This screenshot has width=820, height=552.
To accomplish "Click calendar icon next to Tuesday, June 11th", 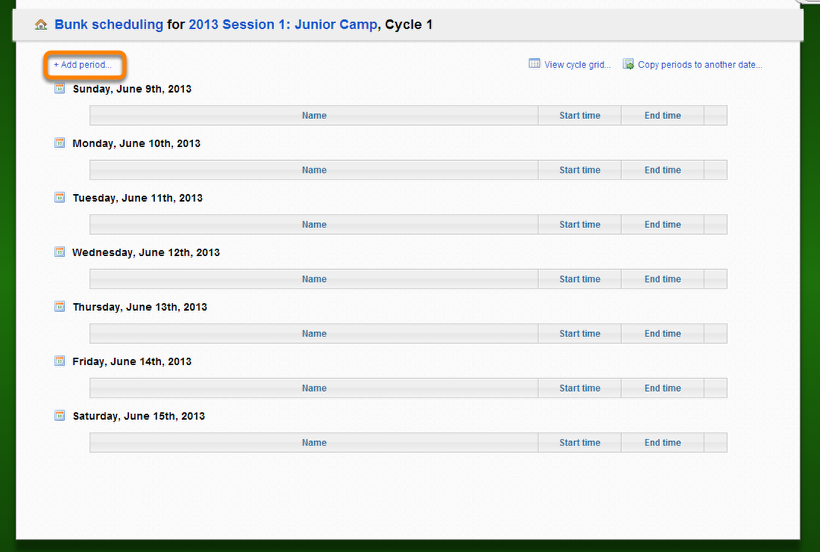I will coord(60,198).
